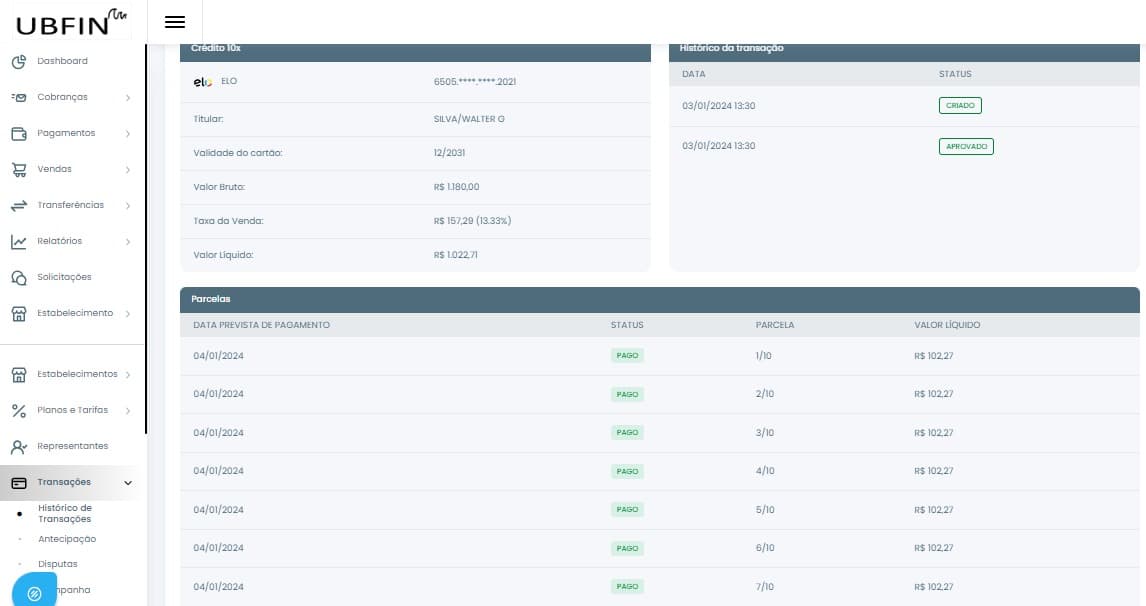Click the Relatórios chart icon
The image size is (1146, 606).
18,242
